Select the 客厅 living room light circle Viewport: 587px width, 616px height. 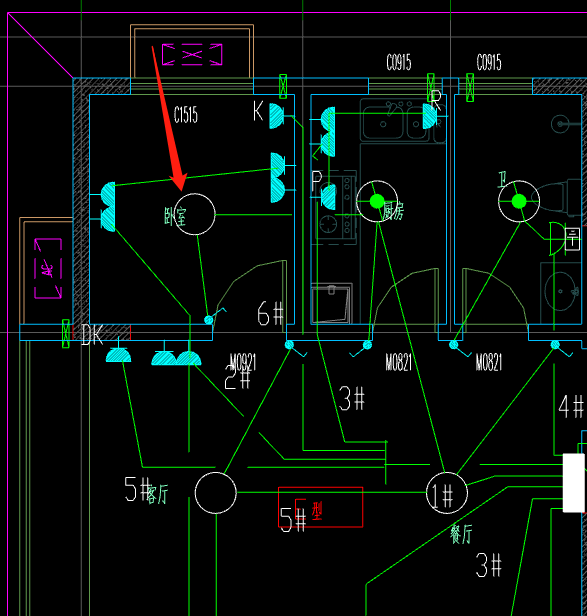coord(216,493)
